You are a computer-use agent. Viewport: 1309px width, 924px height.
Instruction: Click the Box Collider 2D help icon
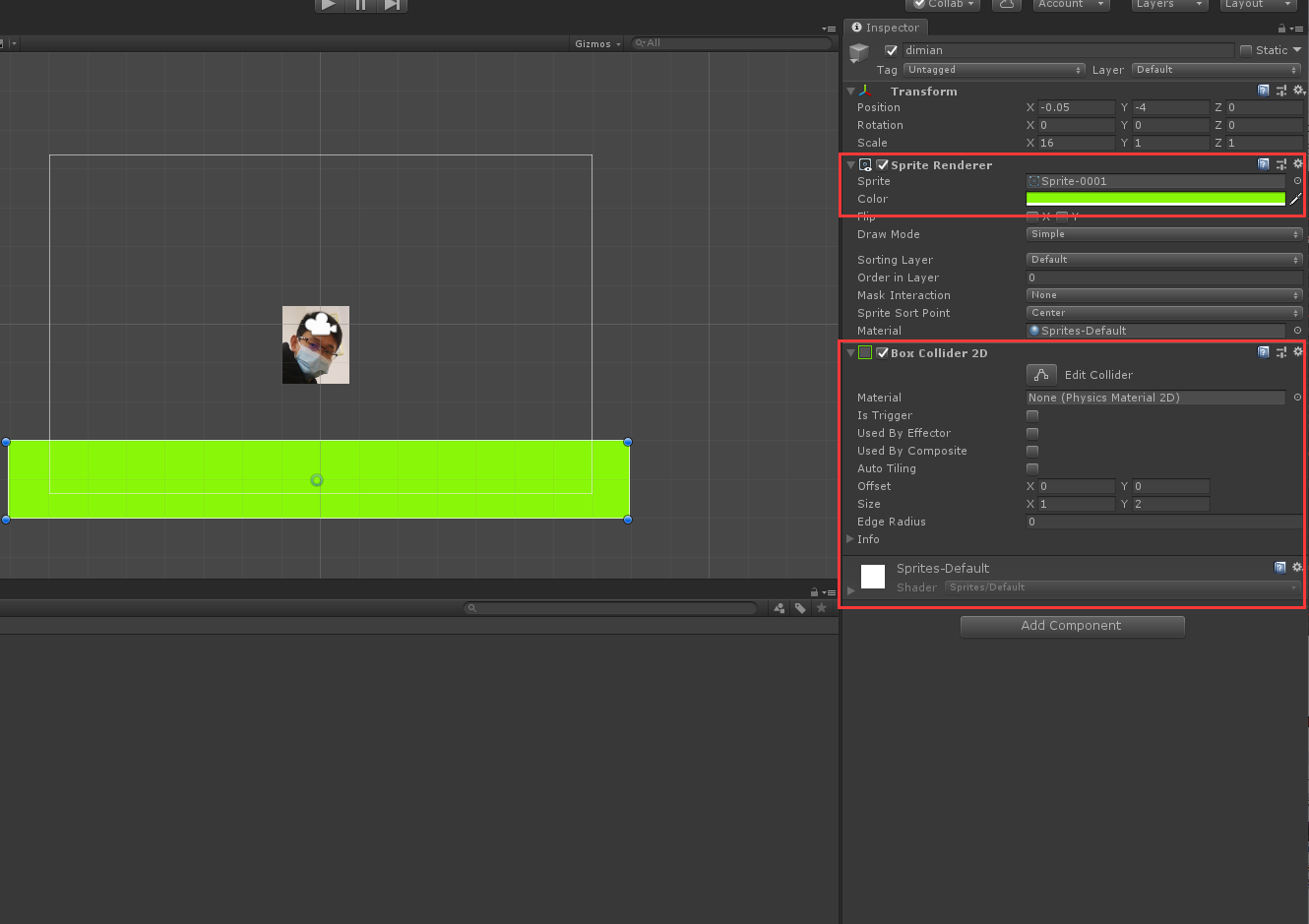pos(1264,352)
